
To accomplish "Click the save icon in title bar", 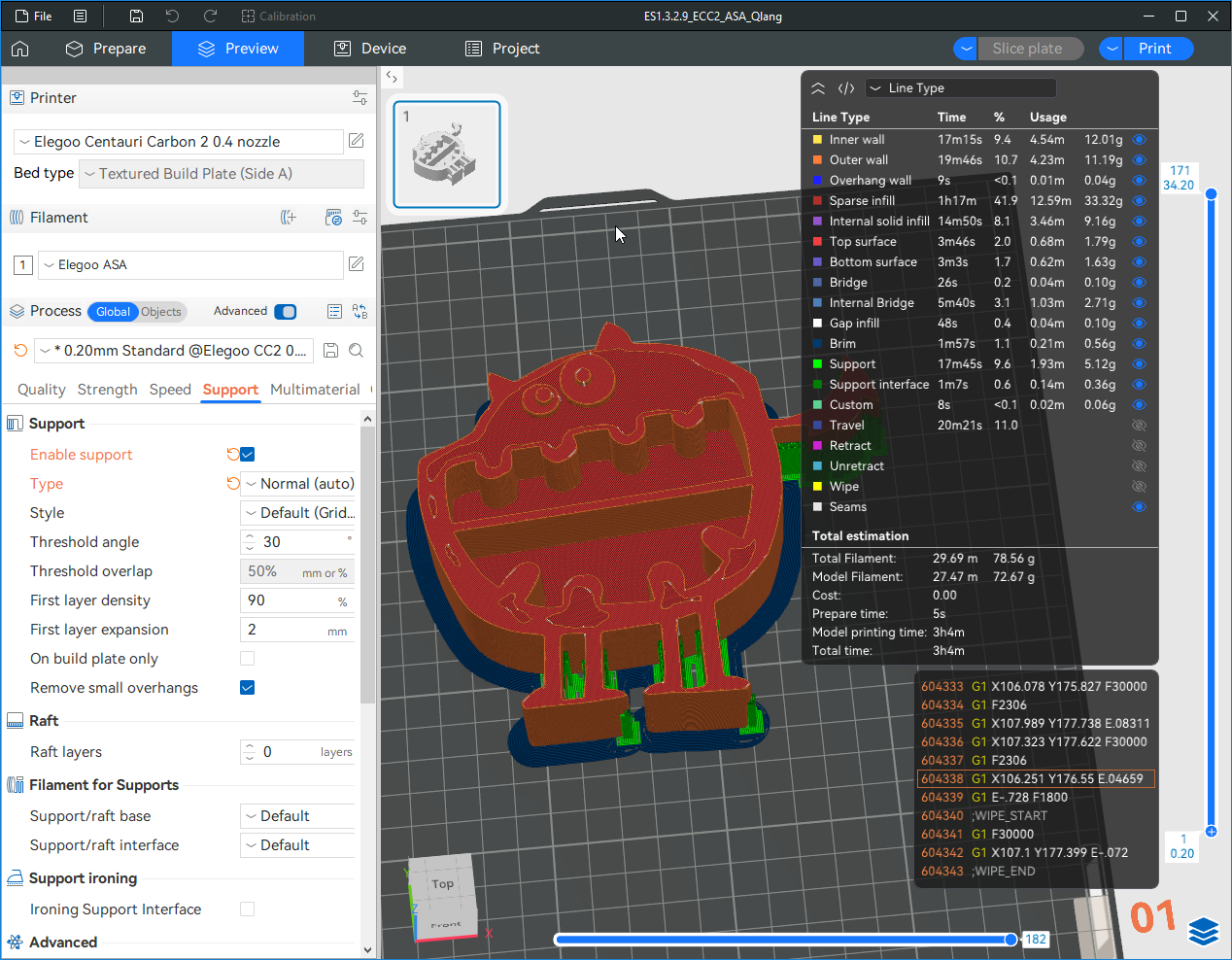I will (136, 17).
